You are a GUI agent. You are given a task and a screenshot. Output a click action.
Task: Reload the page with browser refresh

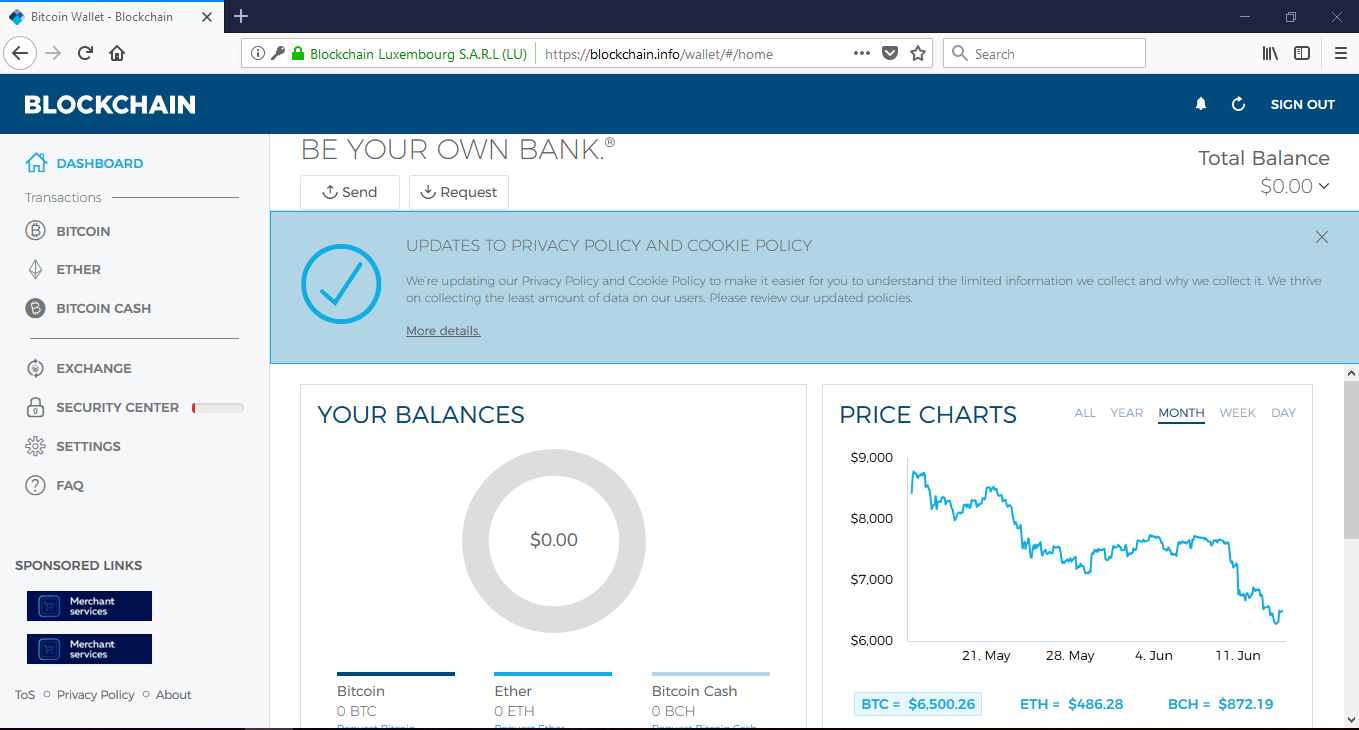85,54
